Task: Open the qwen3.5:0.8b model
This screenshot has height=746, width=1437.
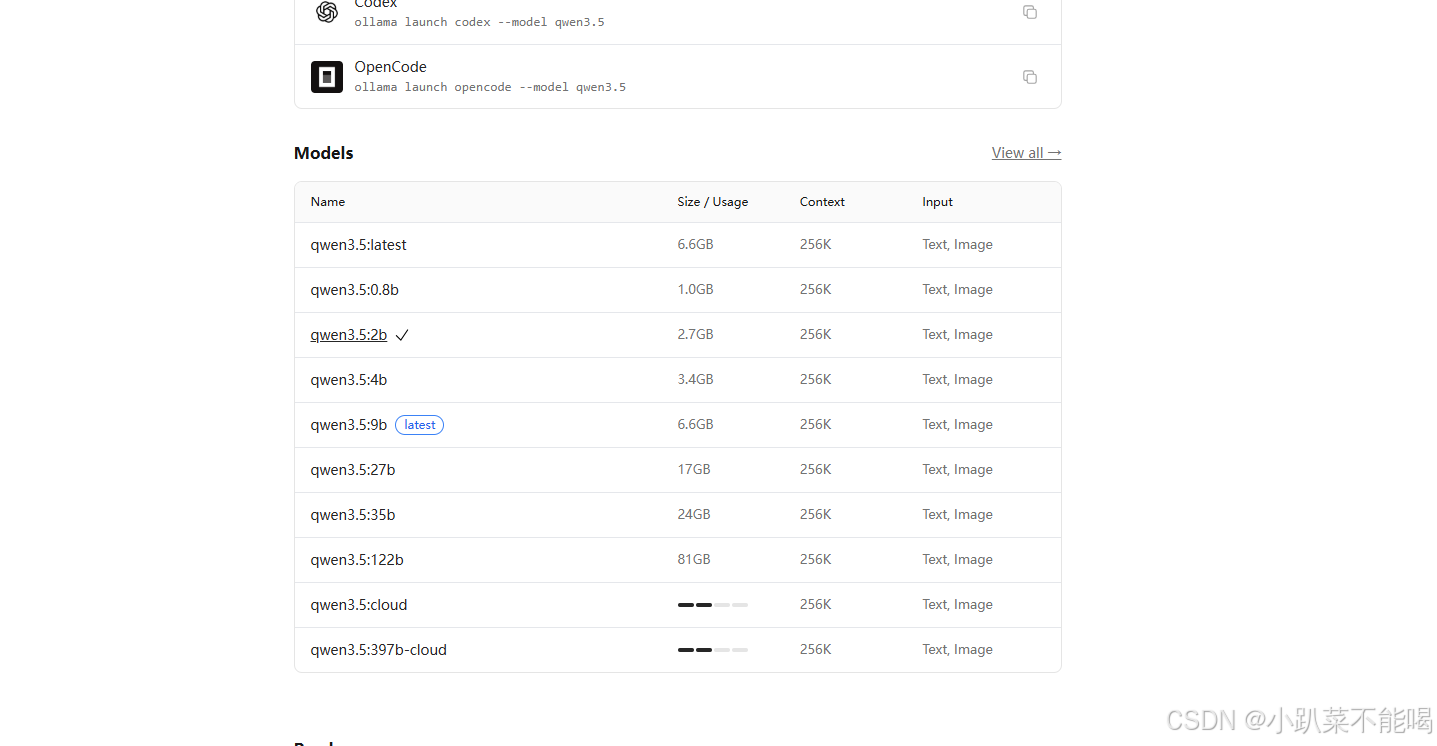Action: (355, 290)
